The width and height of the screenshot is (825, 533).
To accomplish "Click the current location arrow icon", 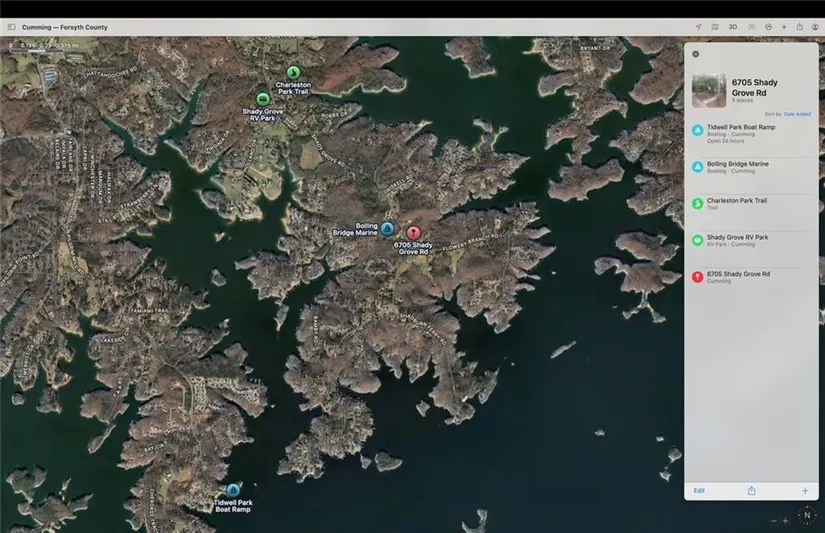I will (697, 27).
